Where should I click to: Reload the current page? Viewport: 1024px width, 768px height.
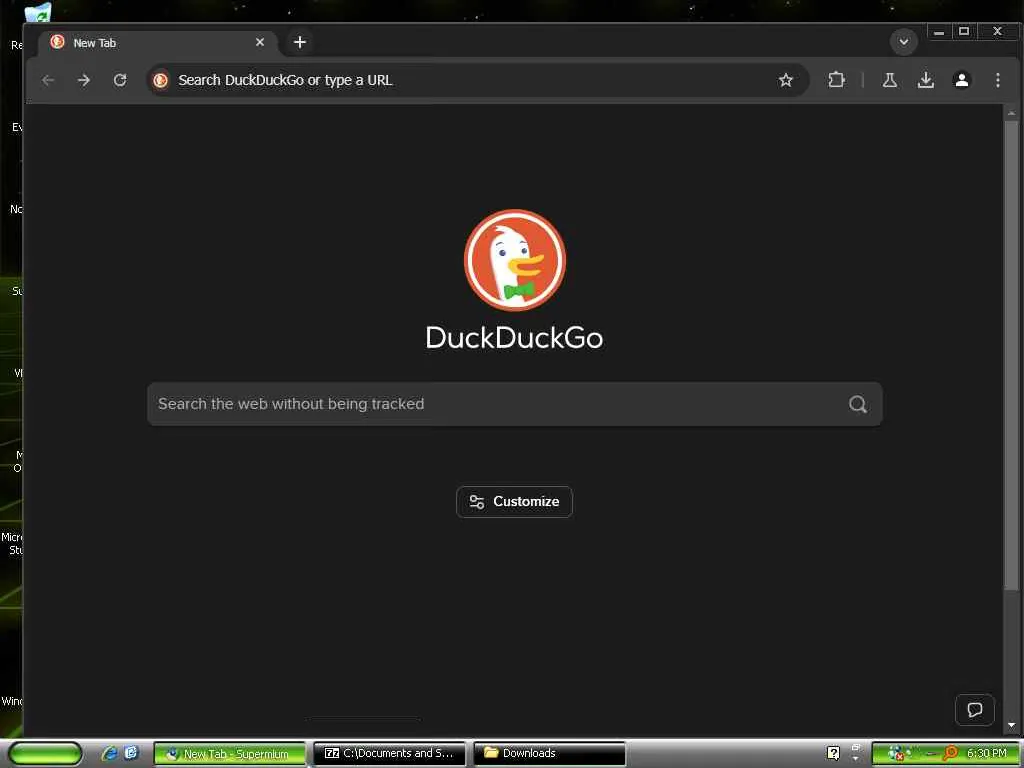coord(120,80)
